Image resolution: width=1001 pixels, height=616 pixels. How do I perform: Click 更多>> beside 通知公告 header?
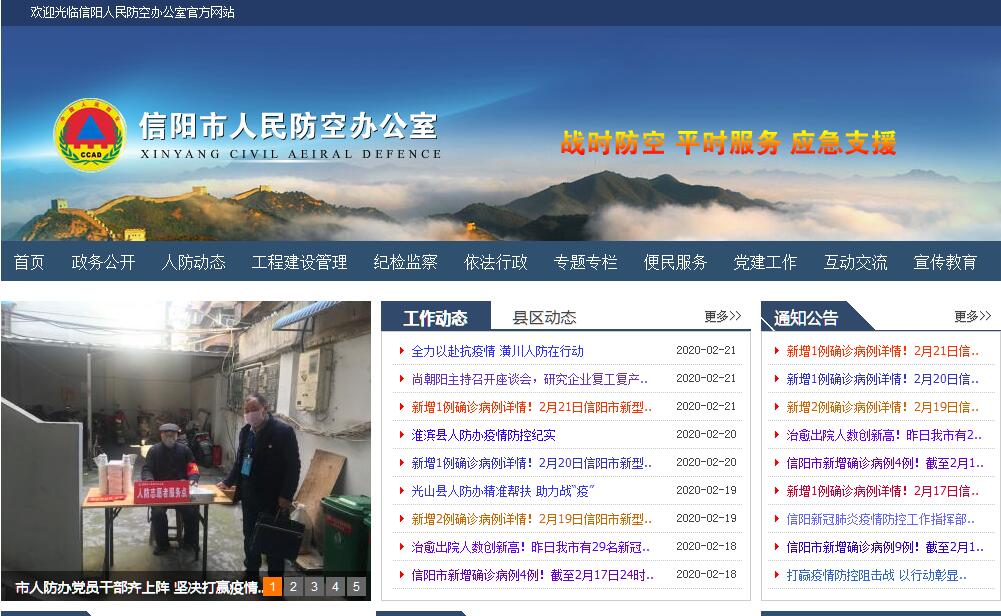(x=972, y=316)
